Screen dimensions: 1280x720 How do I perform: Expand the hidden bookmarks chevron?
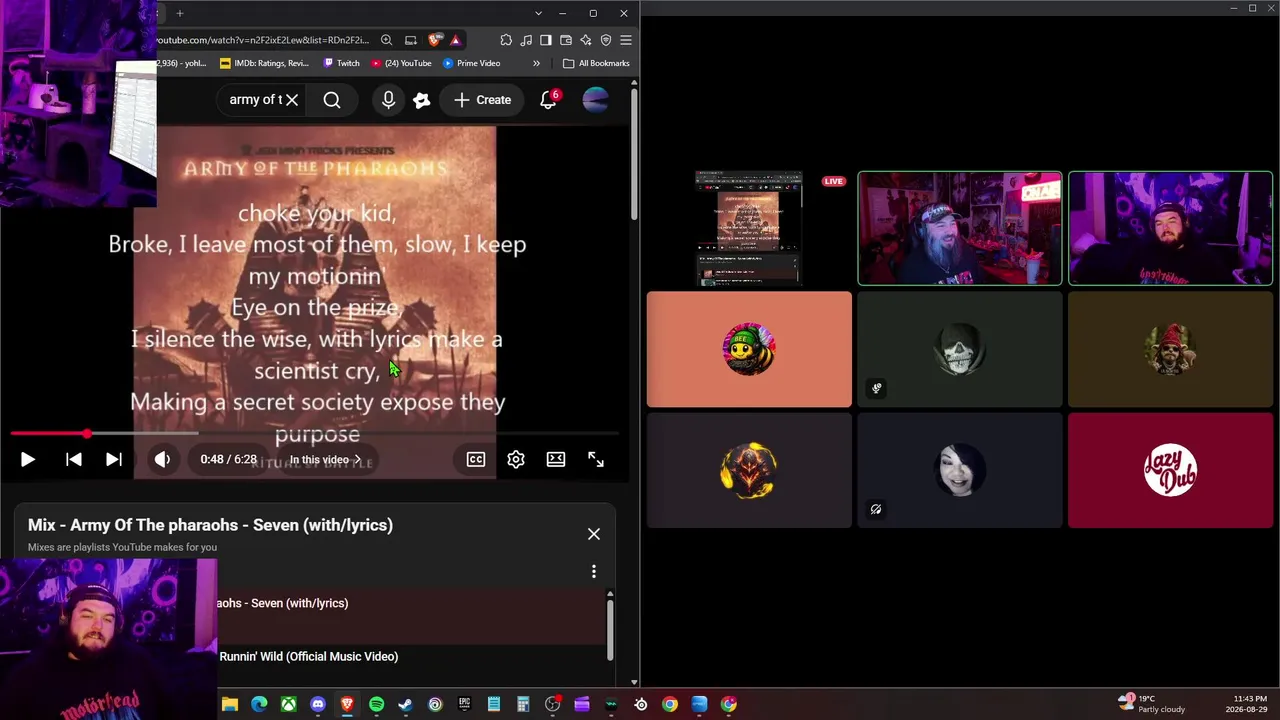click(536, 63)
